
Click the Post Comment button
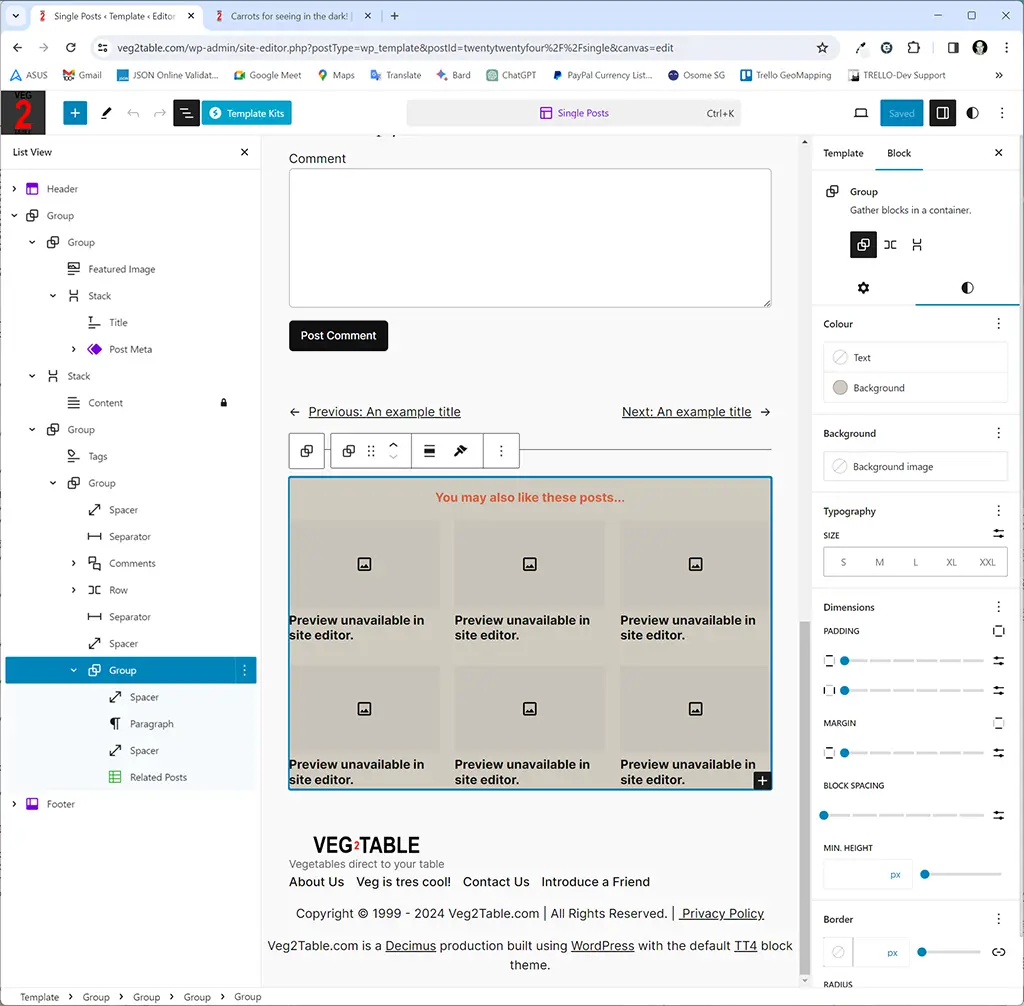click(x=338, y=336)
